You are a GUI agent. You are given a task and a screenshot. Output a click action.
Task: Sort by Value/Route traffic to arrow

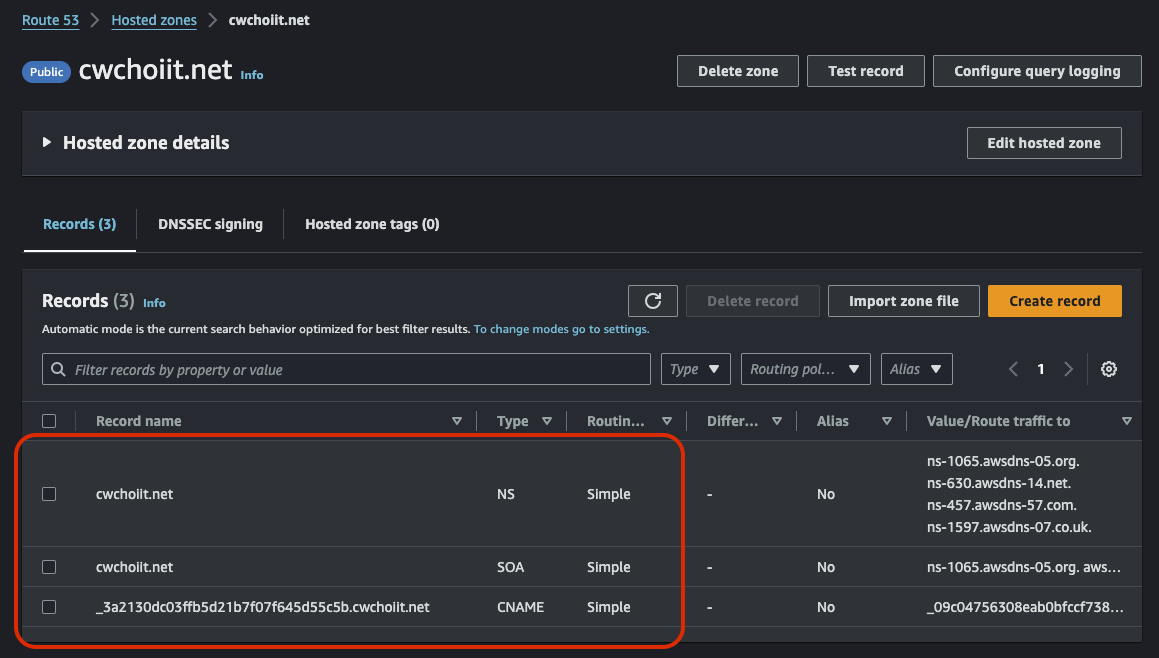click(x=1126, y=421)
